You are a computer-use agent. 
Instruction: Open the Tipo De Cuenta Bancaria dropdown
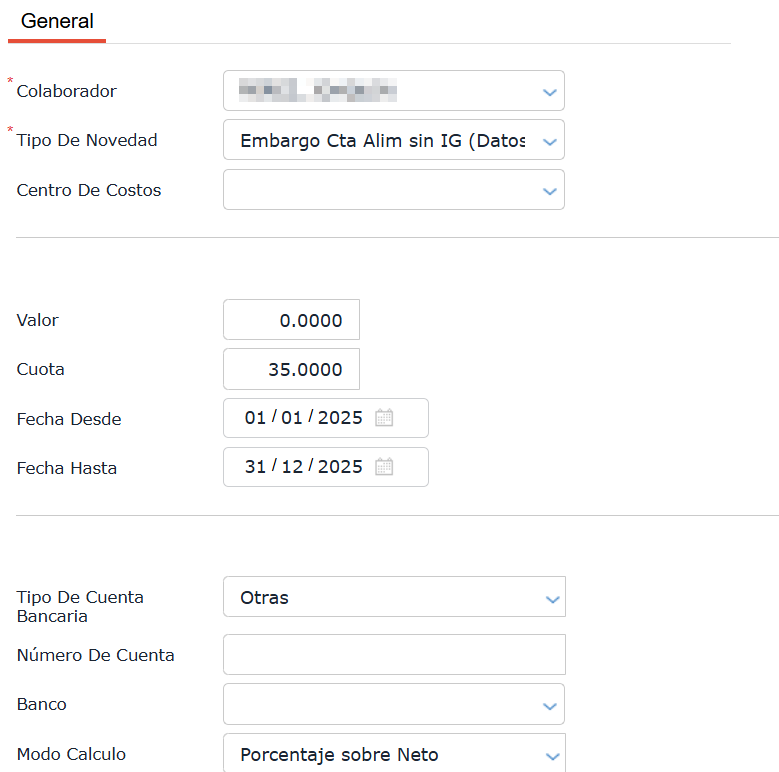click(550, 598)
